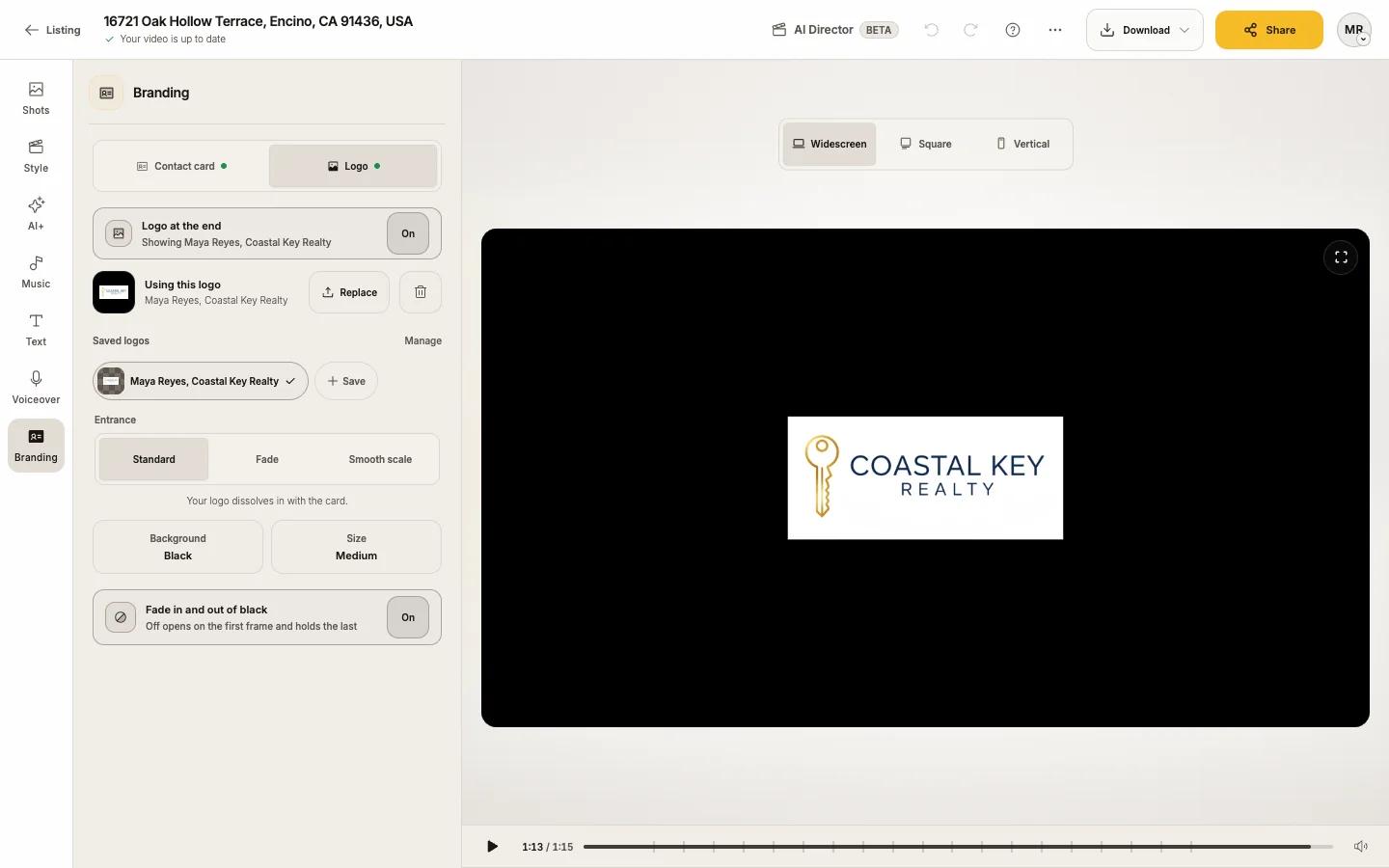Enter fullscreen video preview
Image resolution: width=1389 pixels, height=868 pixels.
point(1341,258)
